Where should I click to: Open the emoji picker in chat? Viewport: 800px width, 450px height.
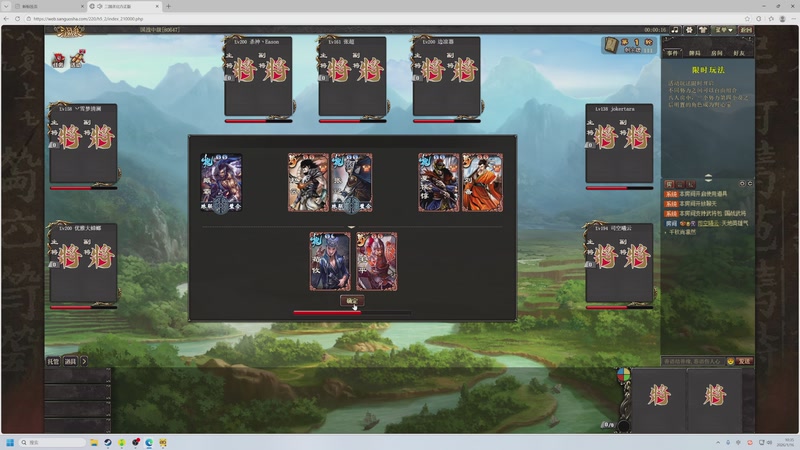[x=731, y=361]
